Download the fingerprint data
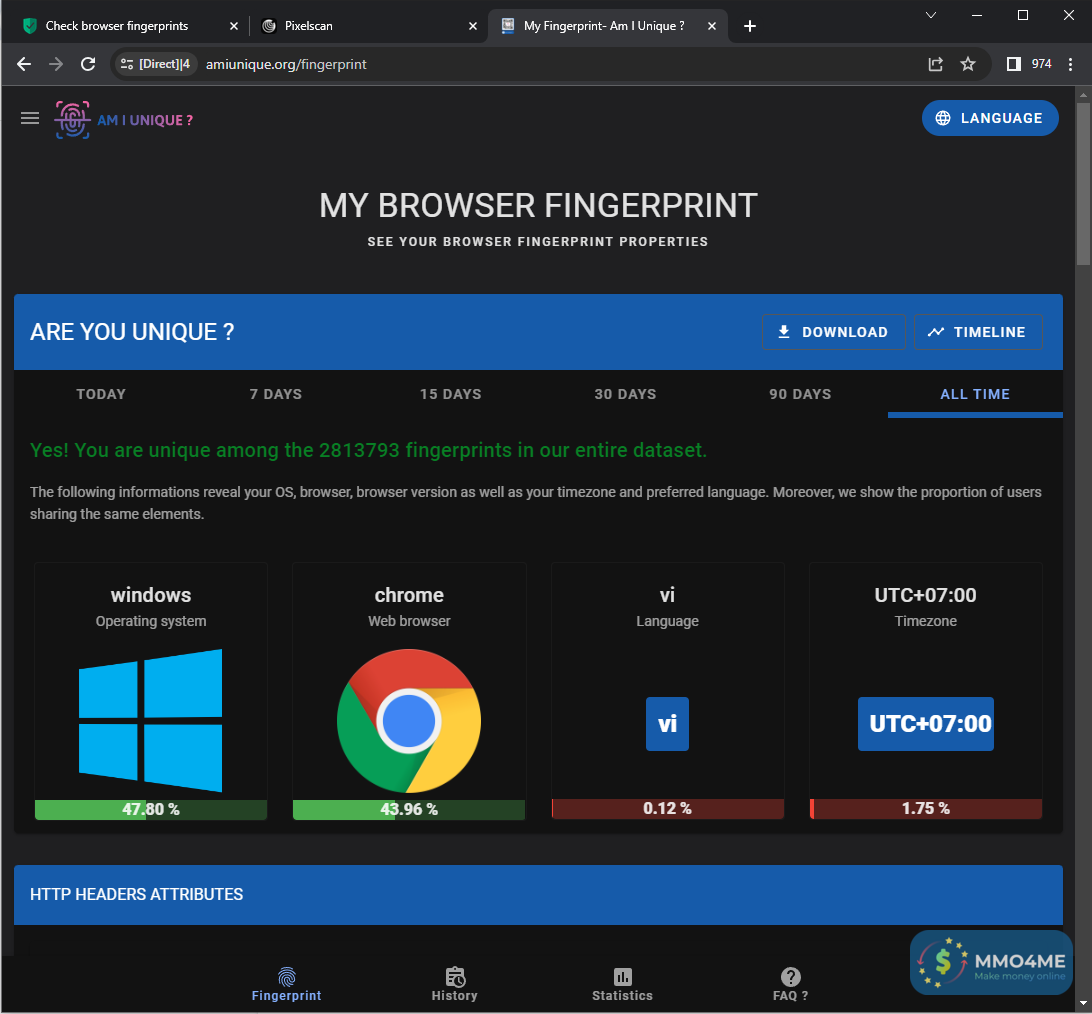1092x1014 pixels. point(833,332)
